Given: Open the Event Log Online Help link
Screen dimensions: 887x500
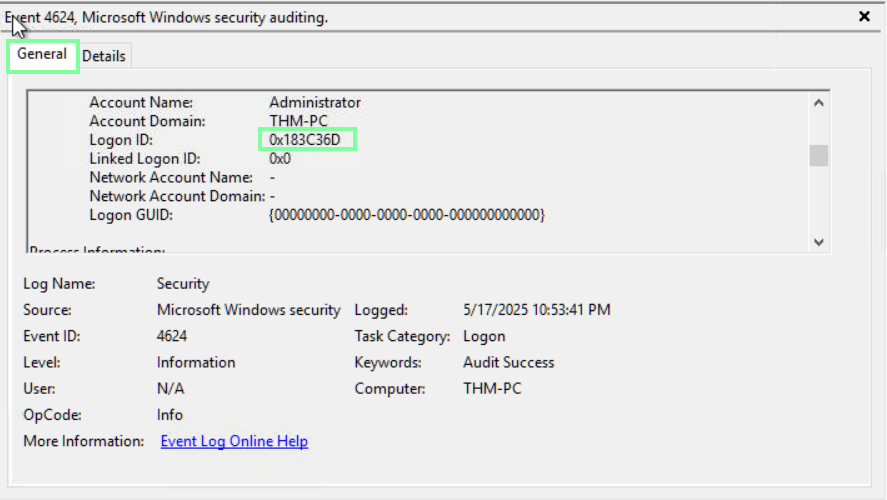Looking at the screenshot, I should point(234,441).
